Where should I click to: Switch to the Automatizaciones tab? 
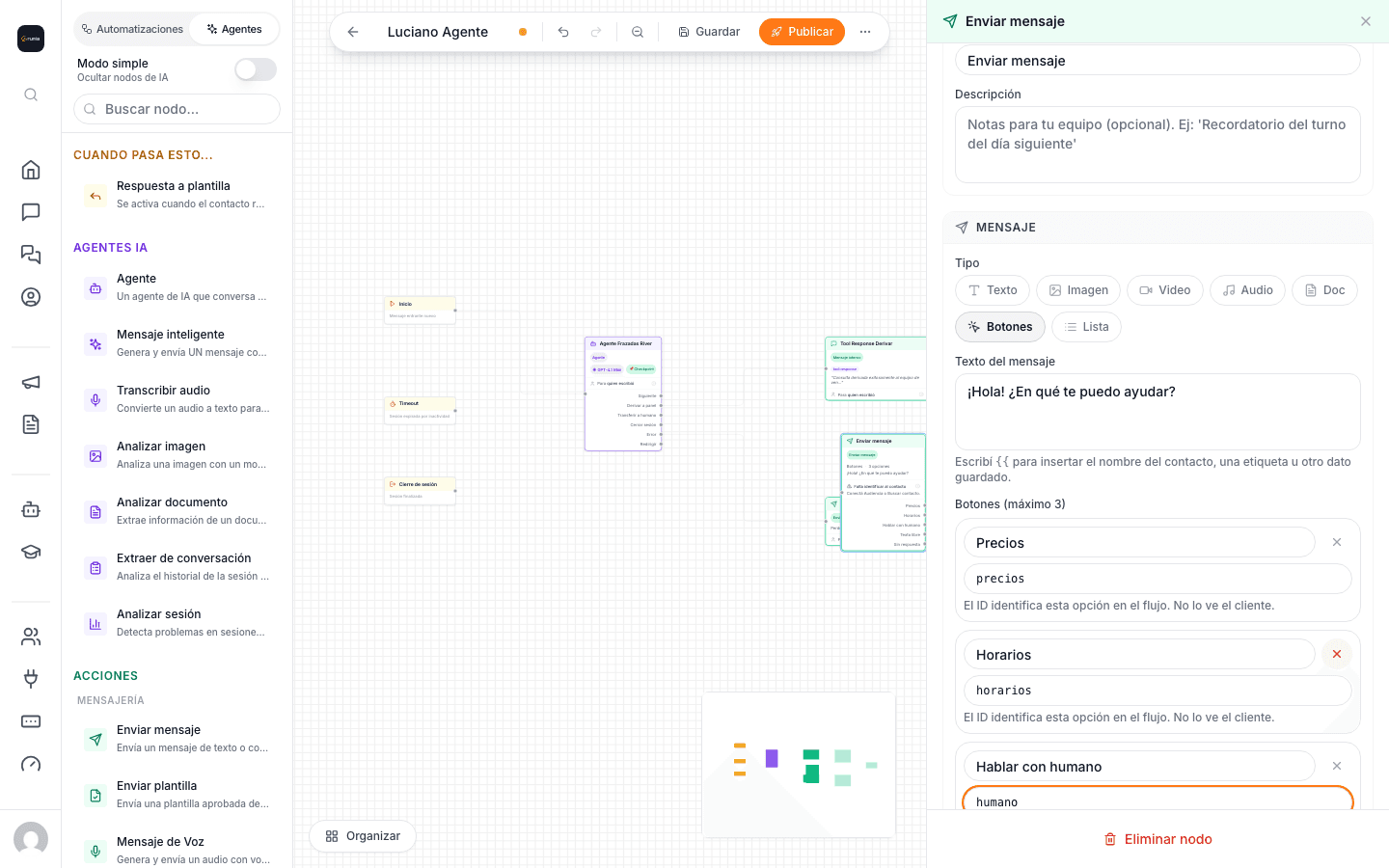click(x=132, y=29)
